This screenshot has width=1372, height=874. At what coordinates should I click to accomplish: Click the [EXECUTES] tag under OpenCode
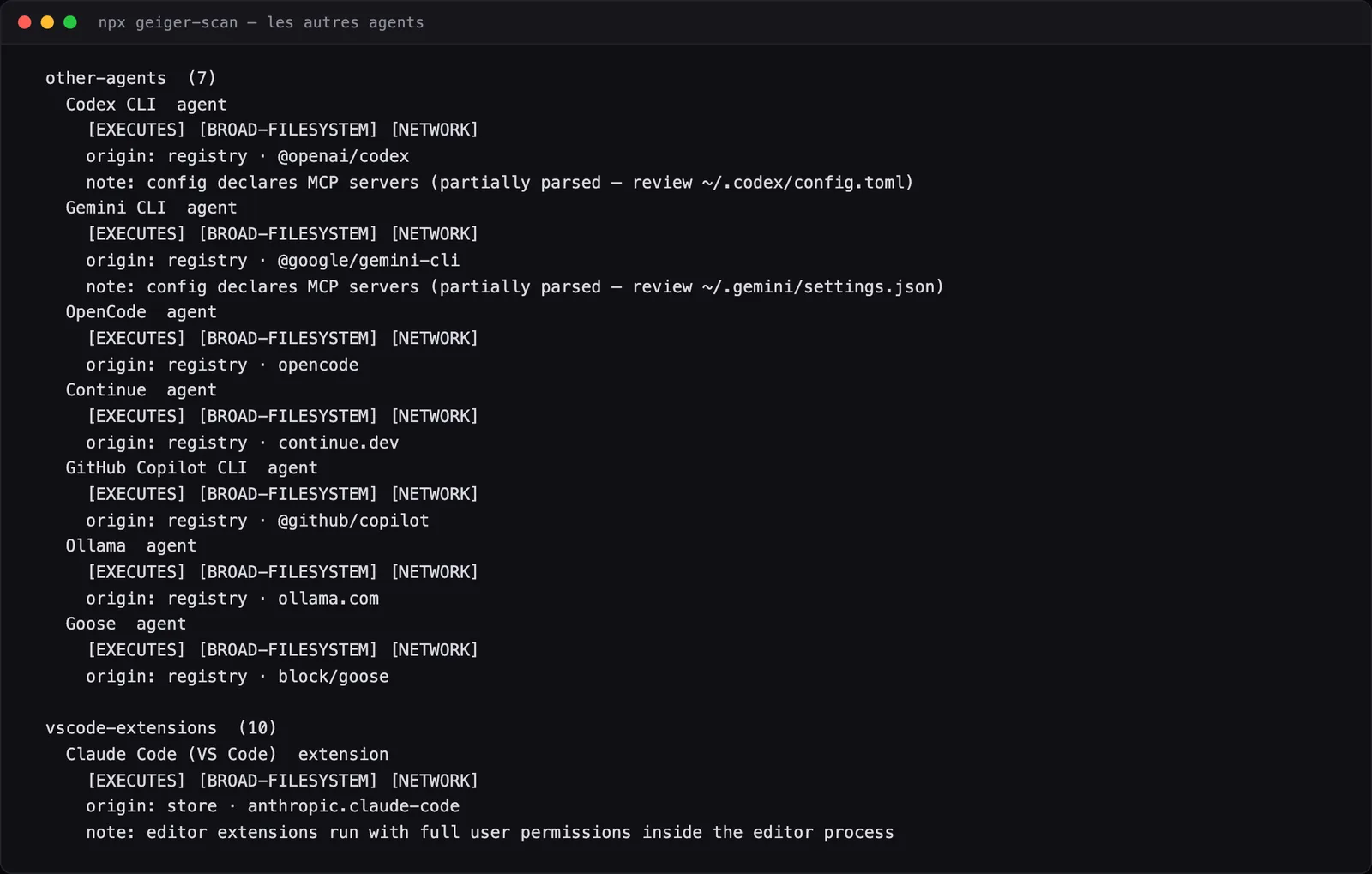tap(136, 339)
